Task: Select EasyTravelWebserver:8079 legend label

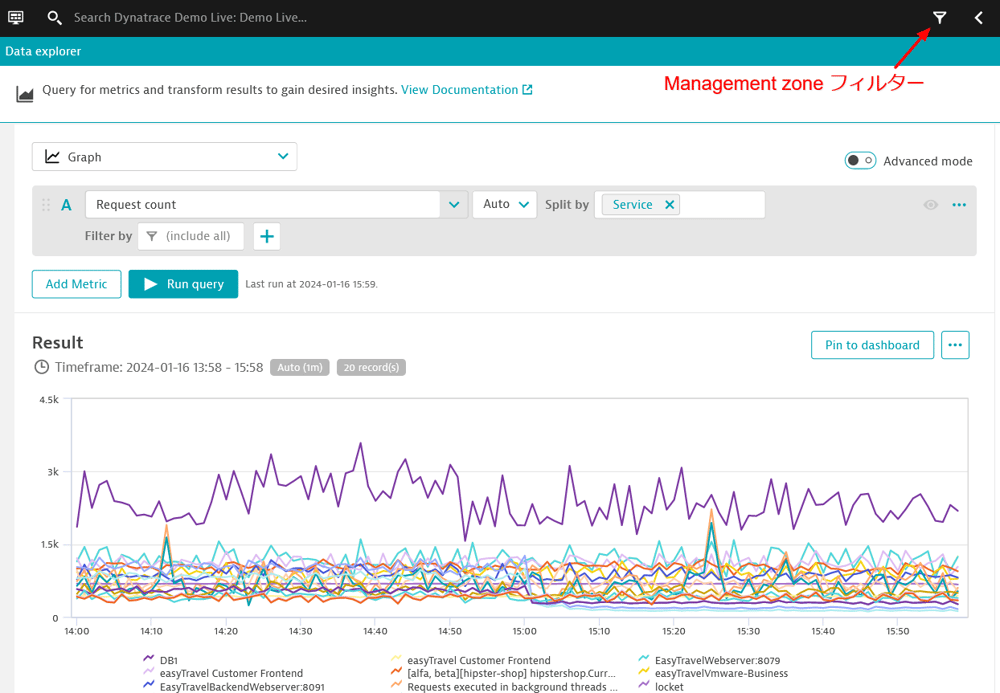Action: click(x=717, y=660)
